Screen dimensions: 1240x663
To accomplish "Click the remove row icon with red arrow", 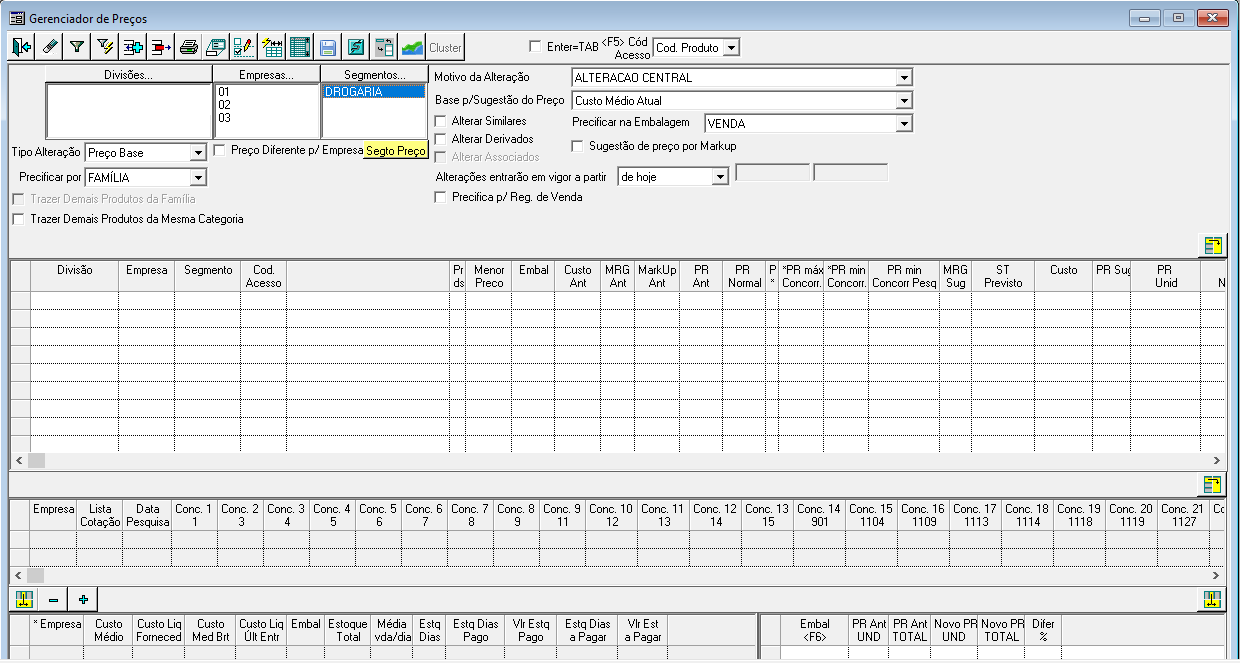I will coord(160,47).
